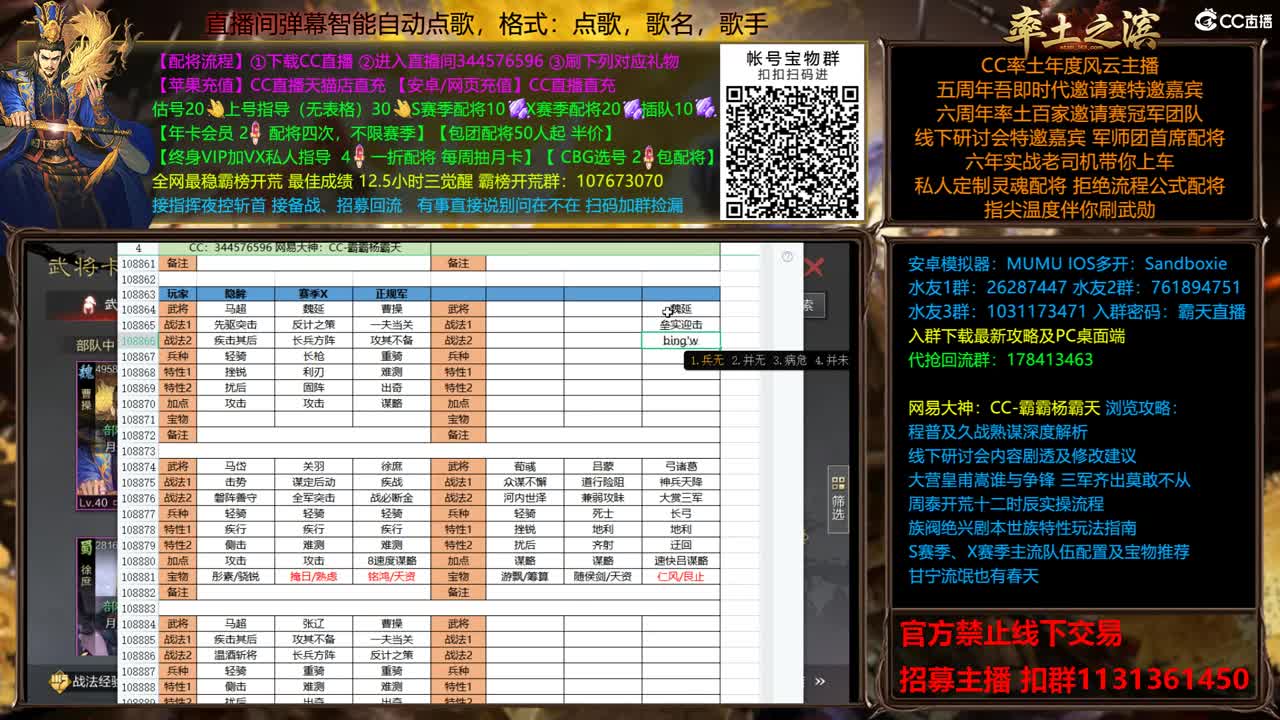Image resolution: width=1280 pixels, height=720 pixels.
Task: Close the game panel with red X
Action: pyautogui.click(x=814, y=267)
